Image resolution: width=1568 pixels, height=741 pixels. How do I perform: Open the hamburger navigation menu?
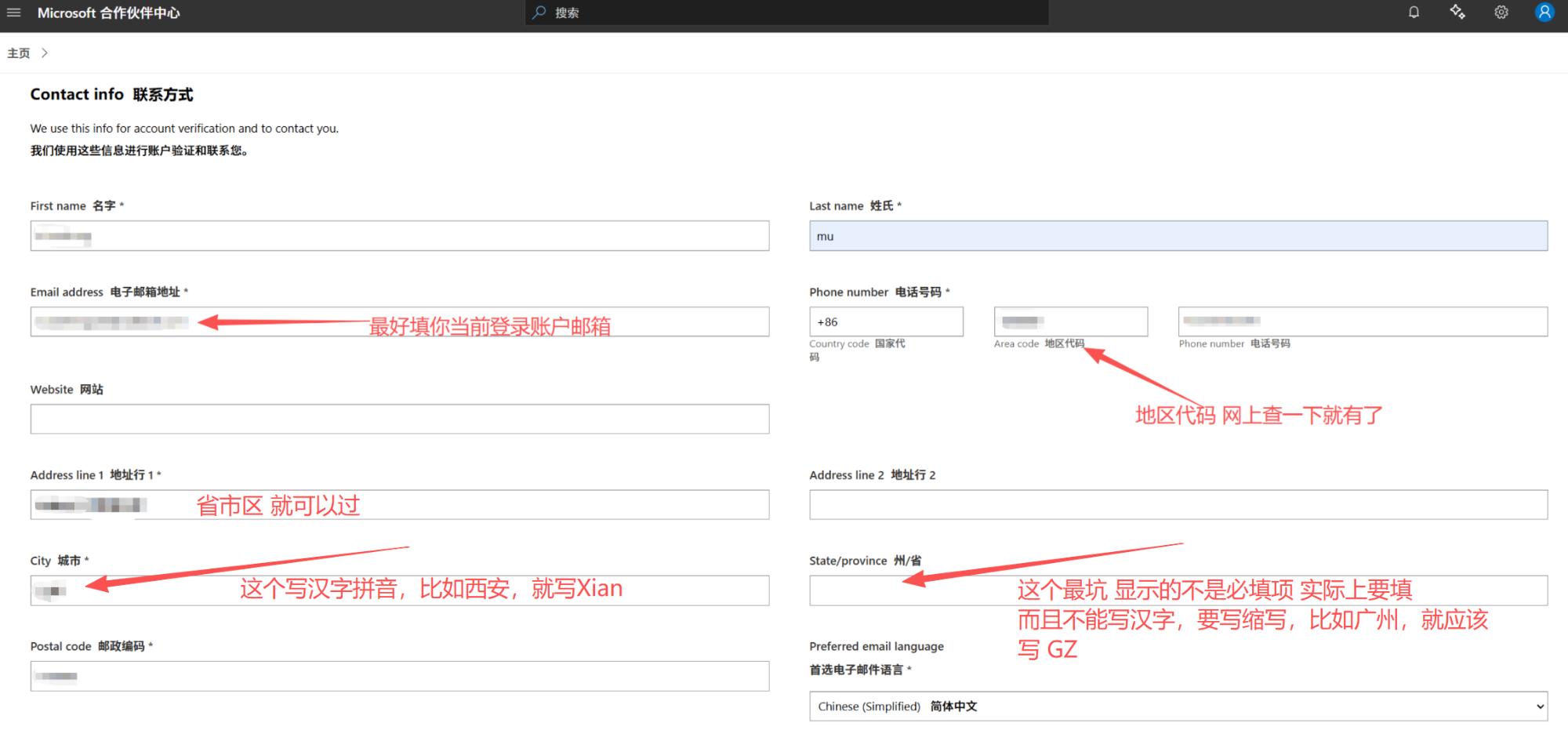13,13
